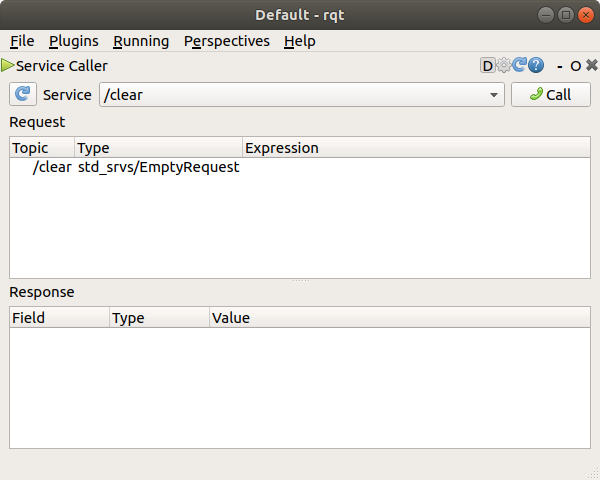Viewport: 600px width, 480px height.
Task: Refresh the service list with the blue arrow button
Action: [23, 95]
